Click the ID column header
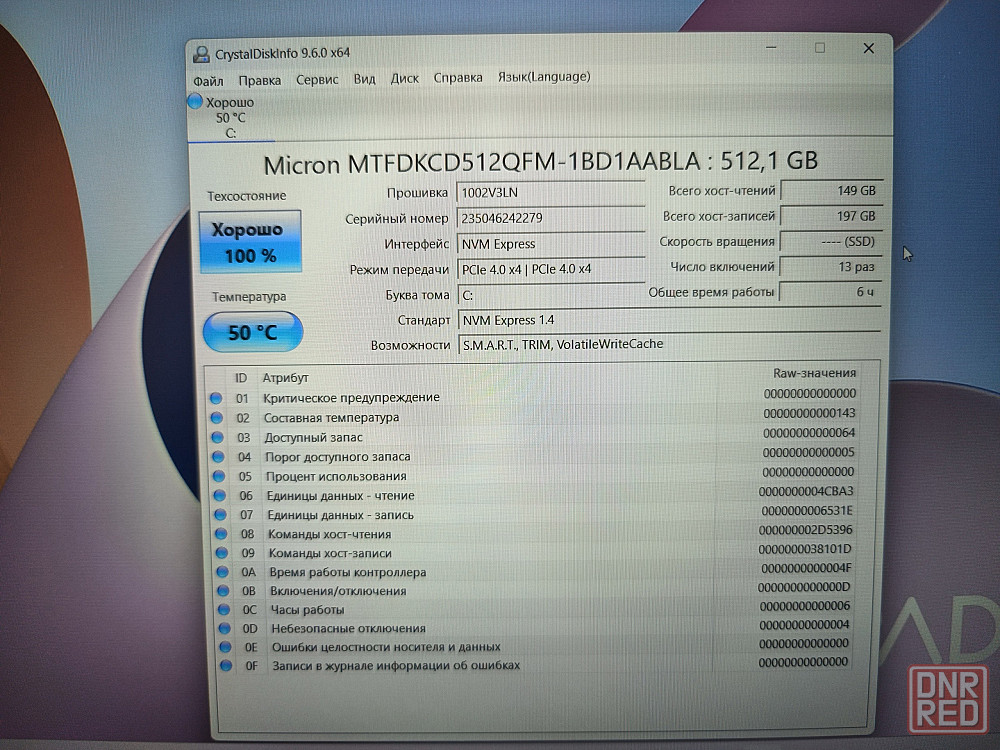The height and width of the screenshot is (750, 1000). 240,378
